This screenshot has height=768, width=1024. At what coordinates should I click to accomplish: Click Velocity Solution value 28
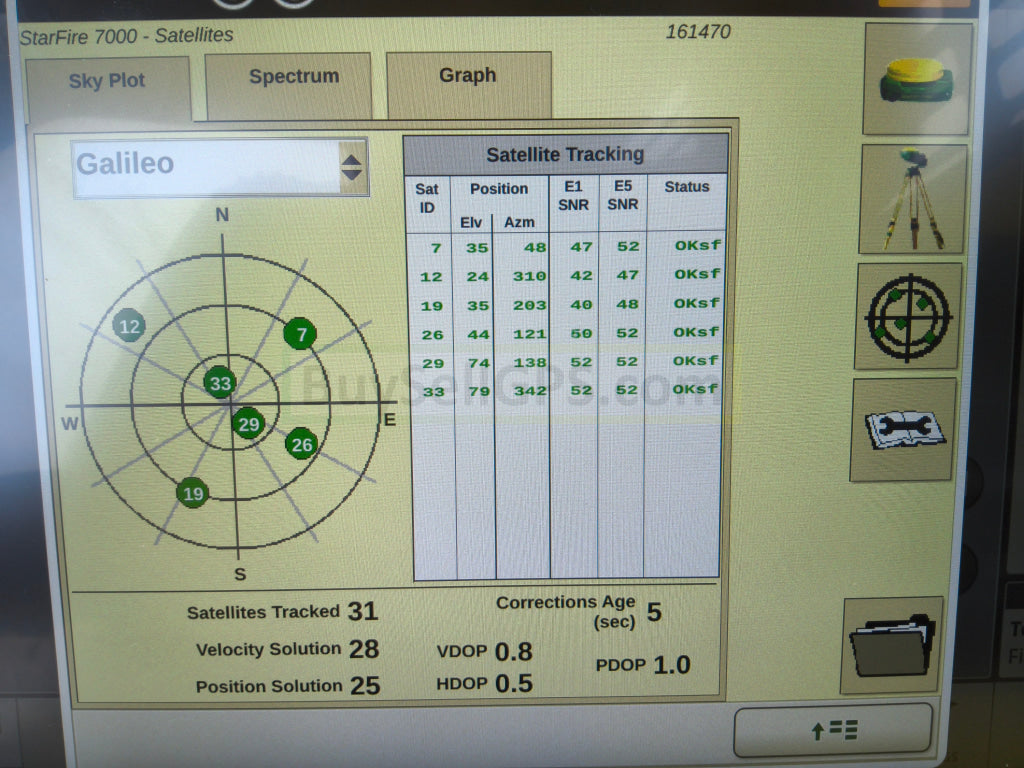pyautogui.click(x=364, y=649)
